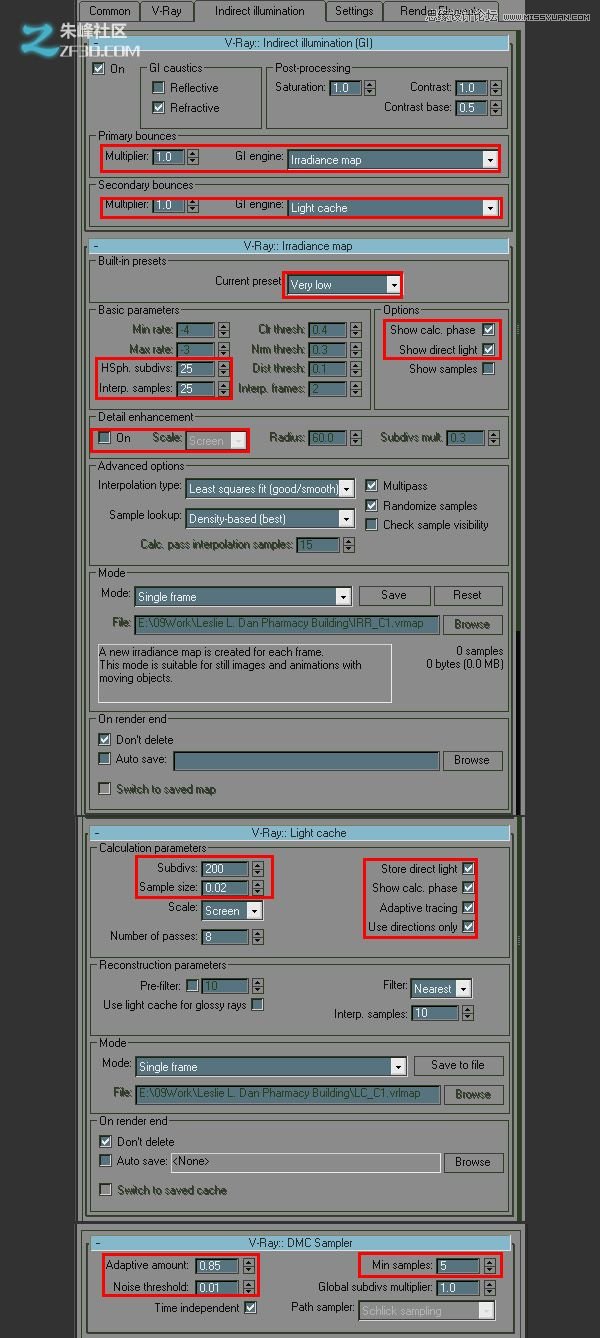Click the irradiance map Reset button

466,595
